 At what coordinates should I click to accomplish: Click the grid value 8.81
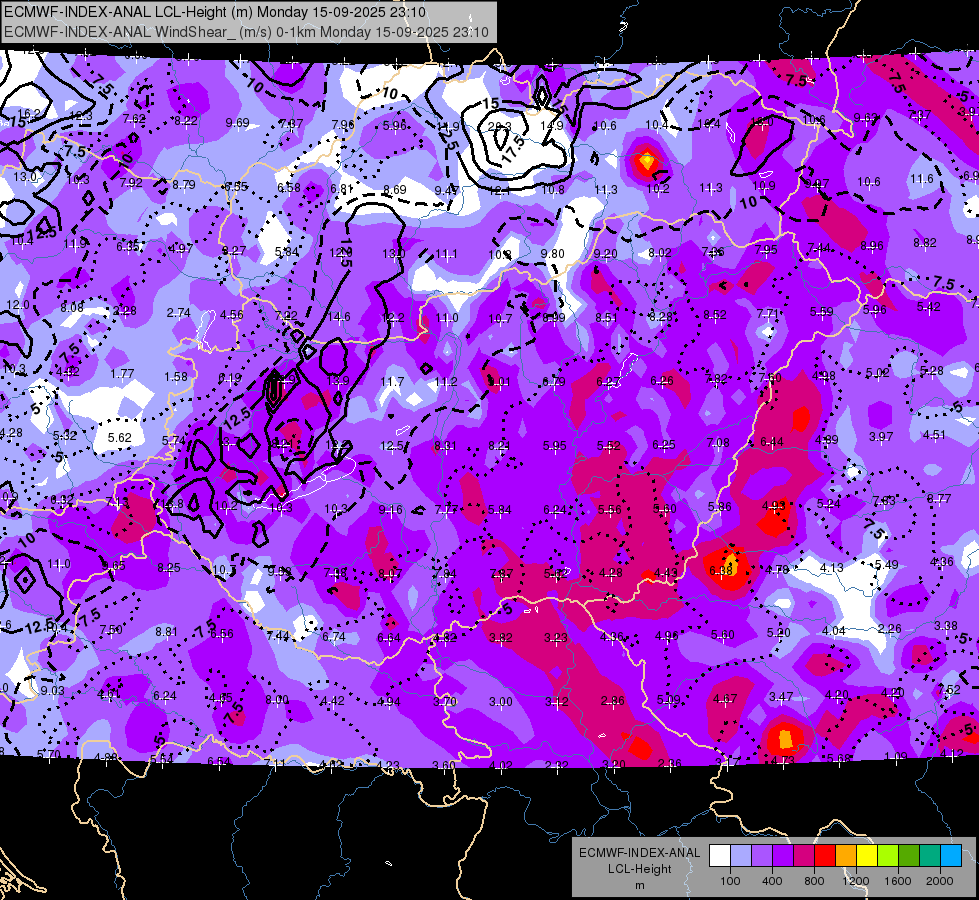[166, 631]
